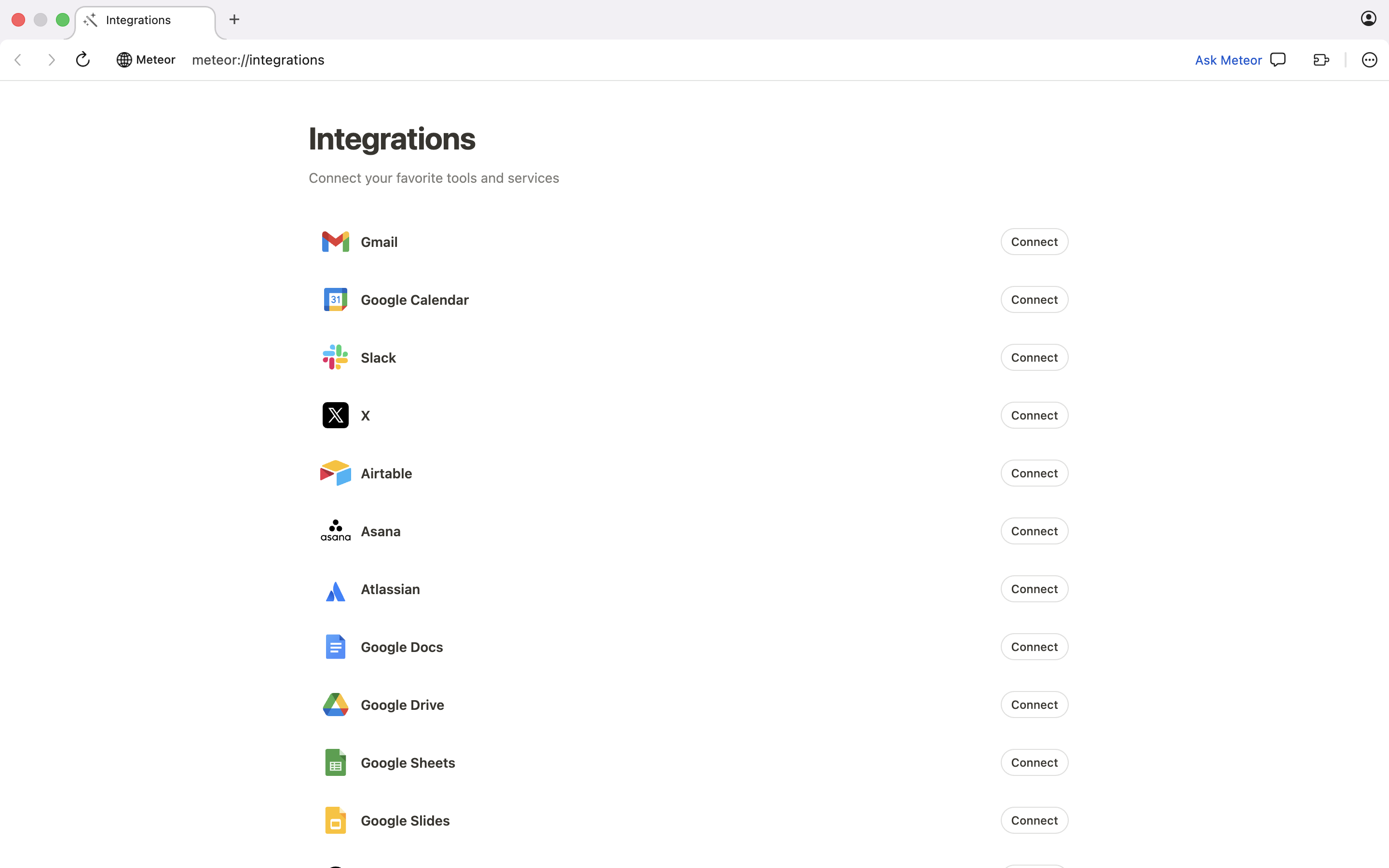Click the reload page icon
The height and width of the screenshot is (868, 1389).
click(82, 59)
